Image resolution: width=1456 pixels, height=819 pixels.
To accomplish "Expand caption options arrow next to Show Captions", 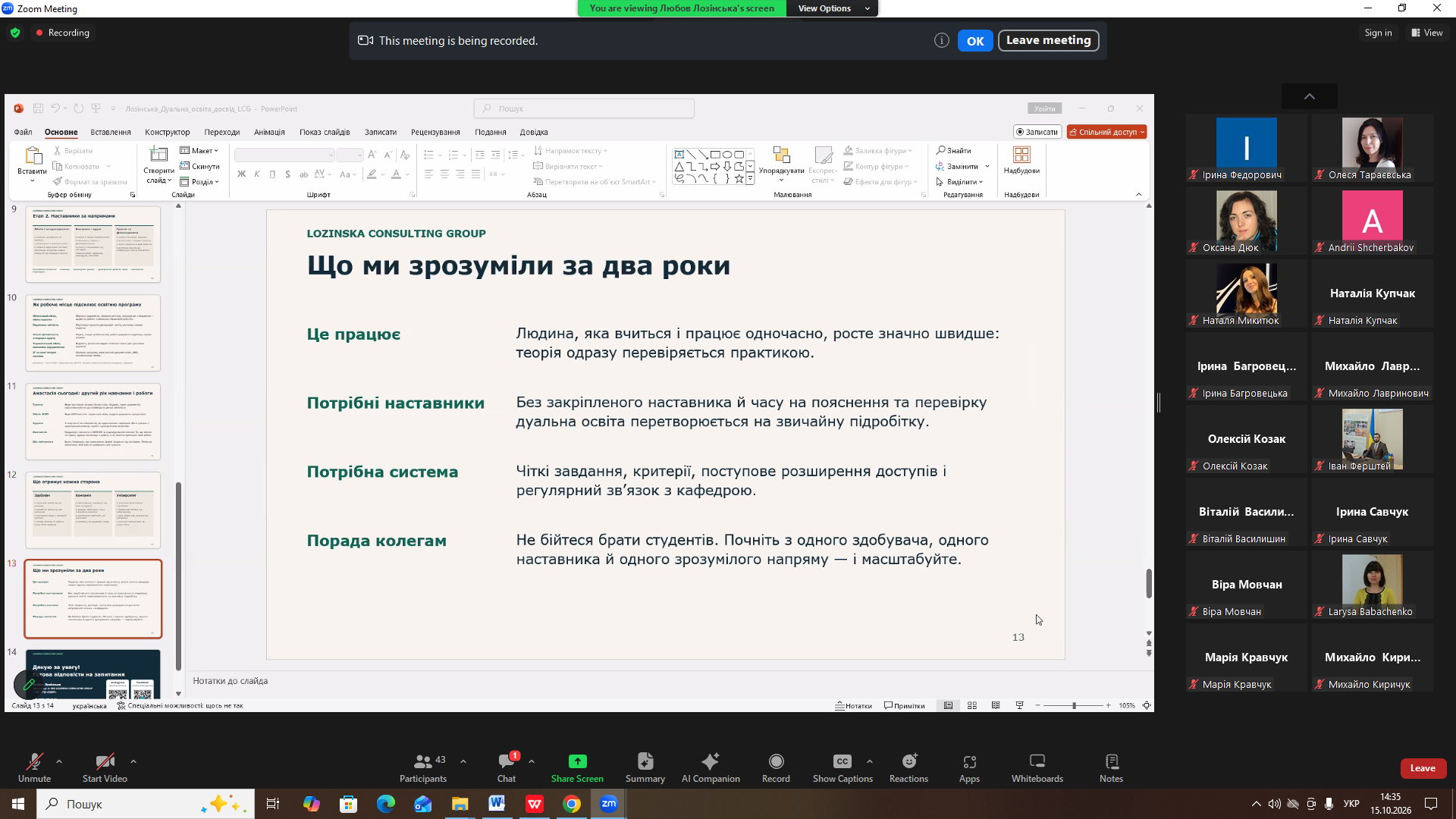I will click(x=869, y=761).
